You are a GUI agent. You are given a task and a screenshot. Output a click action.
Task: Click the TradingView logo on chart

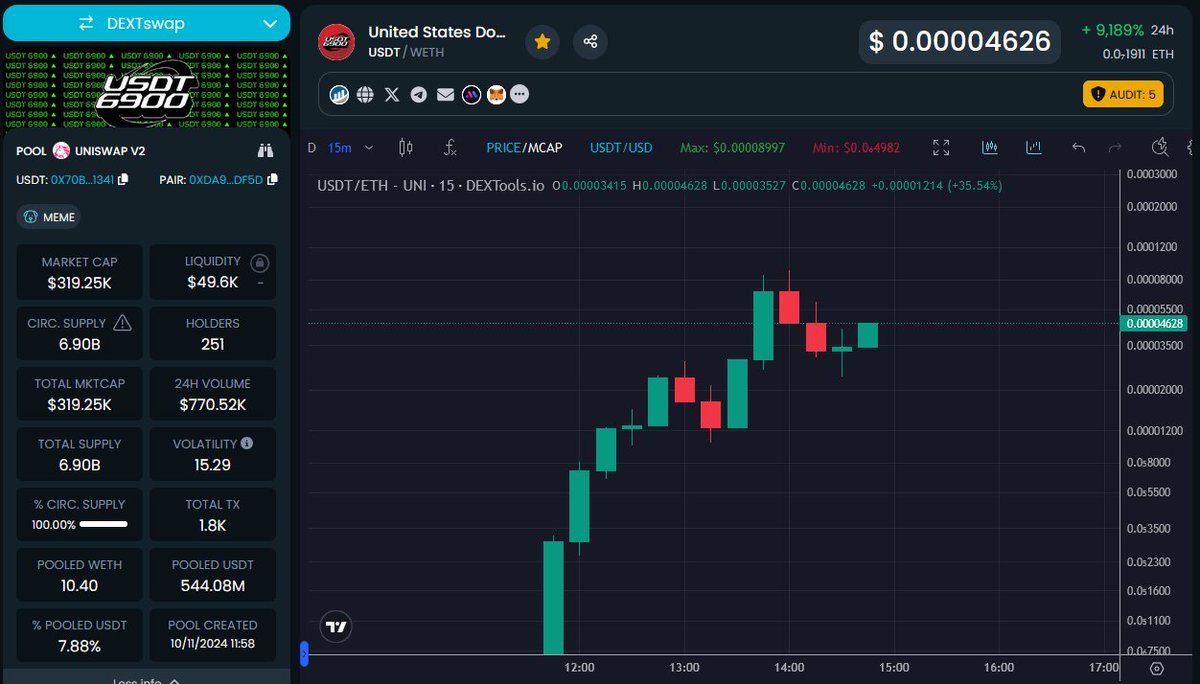click(x=337, y=627)
